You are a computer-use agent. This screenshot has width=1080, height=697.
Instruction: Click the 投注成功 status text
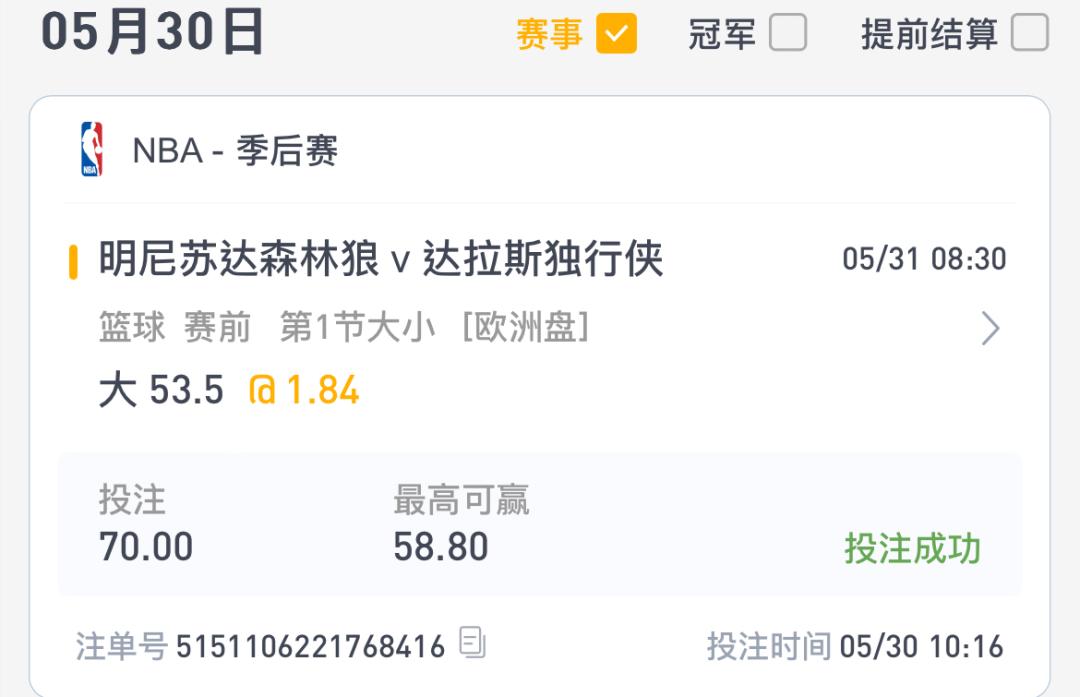(913, 548)
